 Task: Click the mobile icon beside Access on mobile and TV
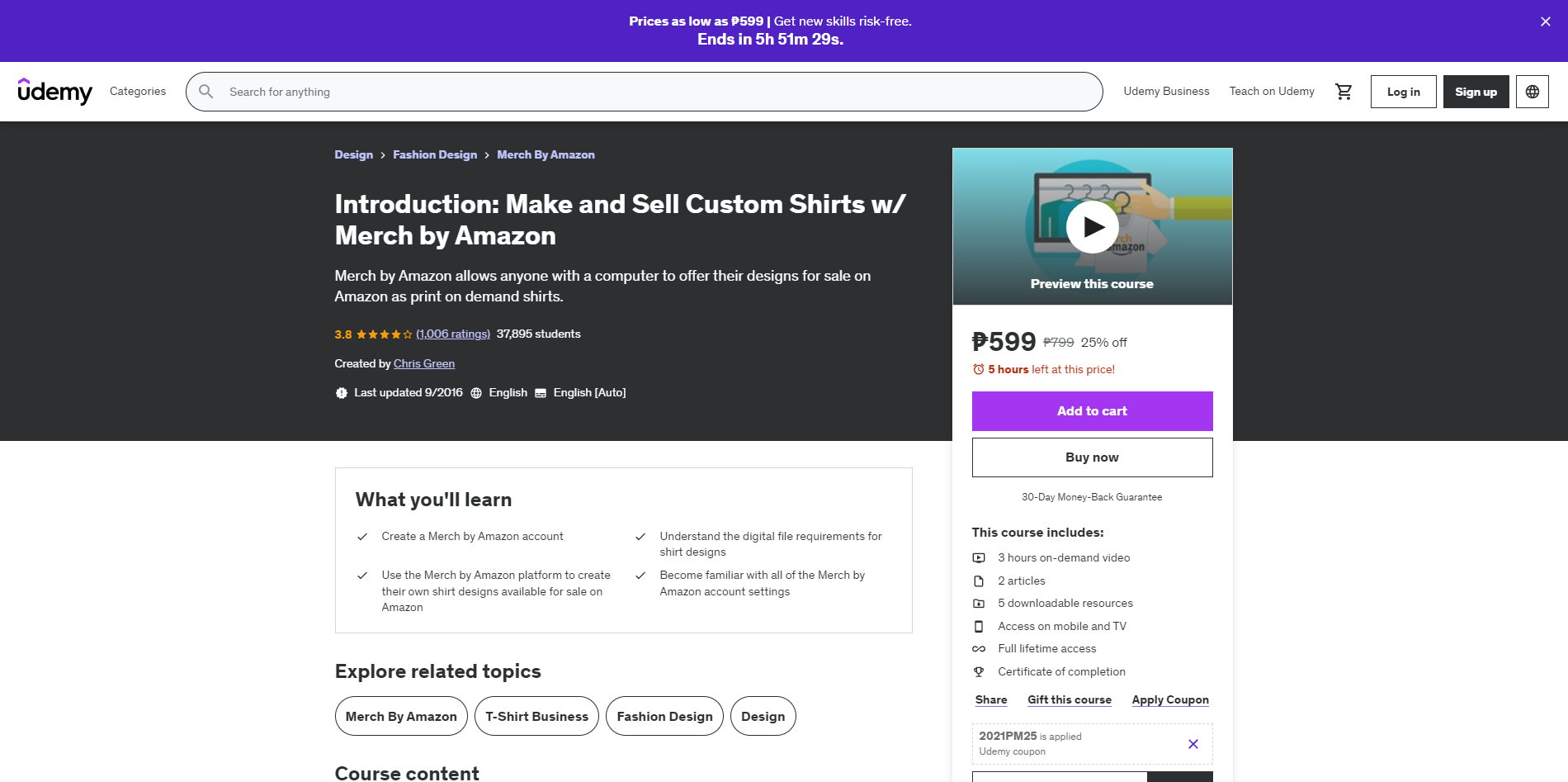point(979,626)
